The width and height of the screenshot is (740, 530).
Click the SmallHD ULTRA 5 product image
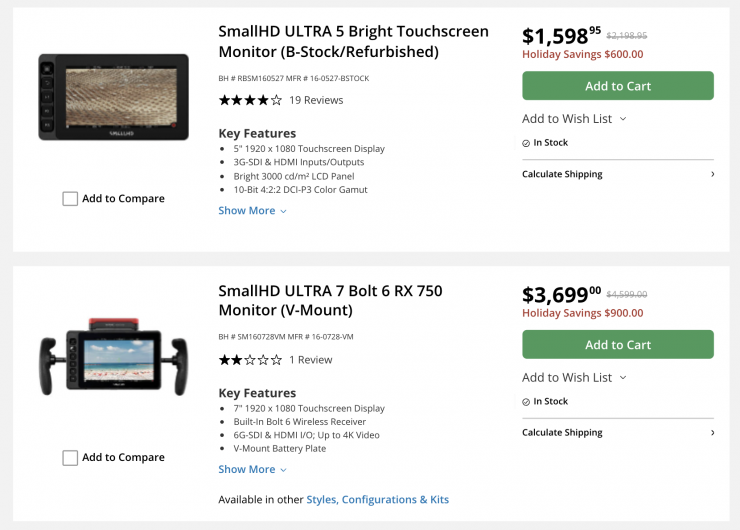[x=113, y=96]
